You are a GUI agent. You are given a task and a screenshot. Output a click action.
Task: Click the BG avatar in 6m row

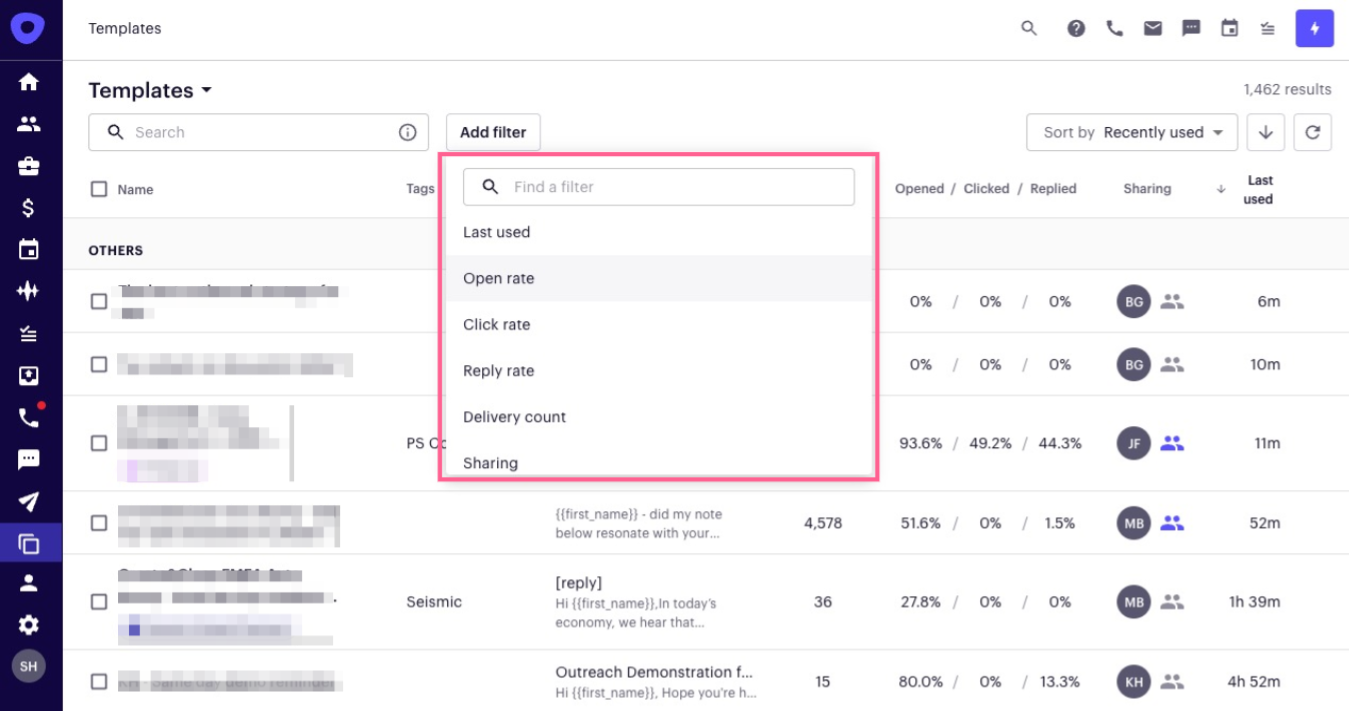coord(1134,301)
